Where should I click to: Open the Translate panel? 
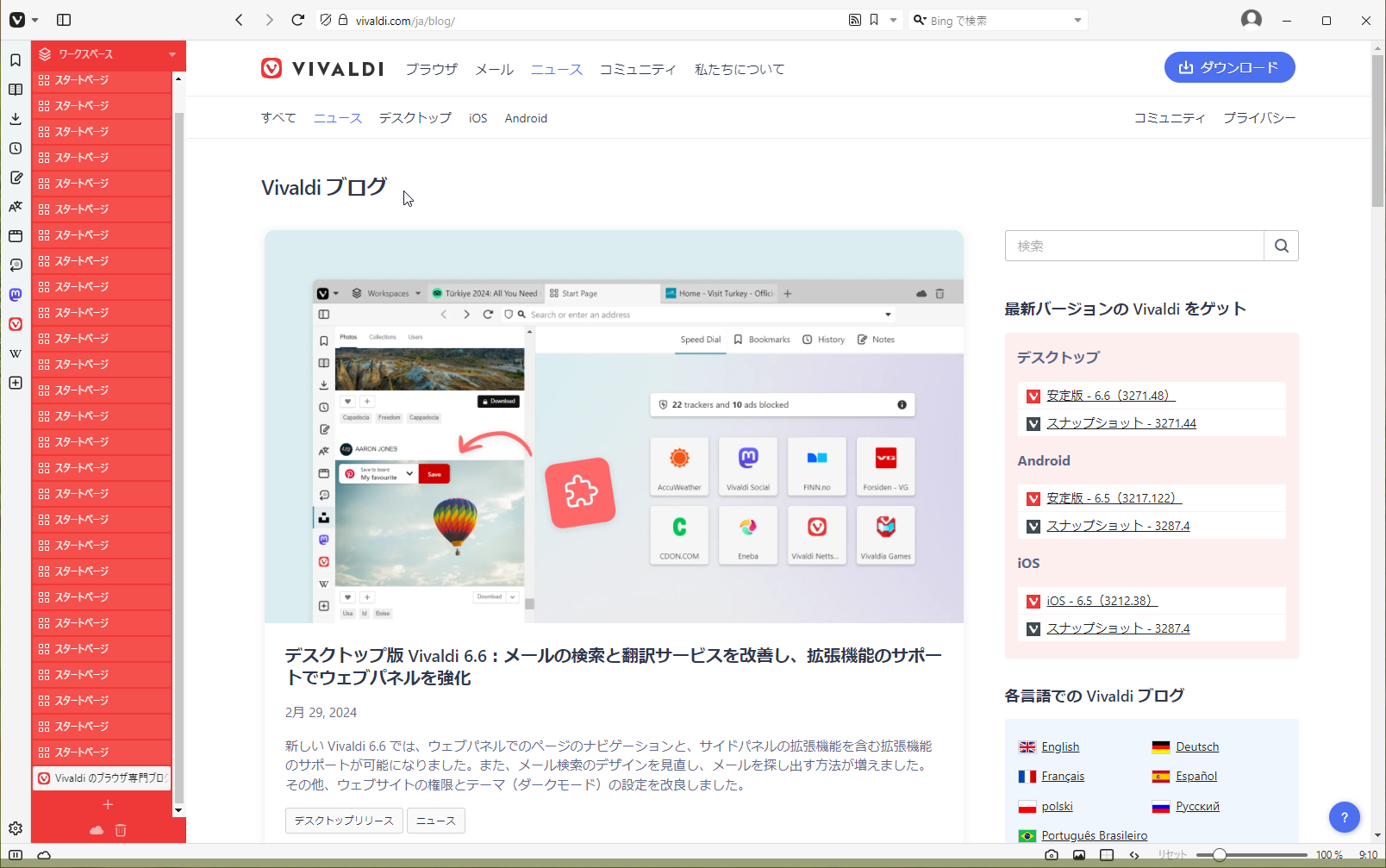pos(16,206)
